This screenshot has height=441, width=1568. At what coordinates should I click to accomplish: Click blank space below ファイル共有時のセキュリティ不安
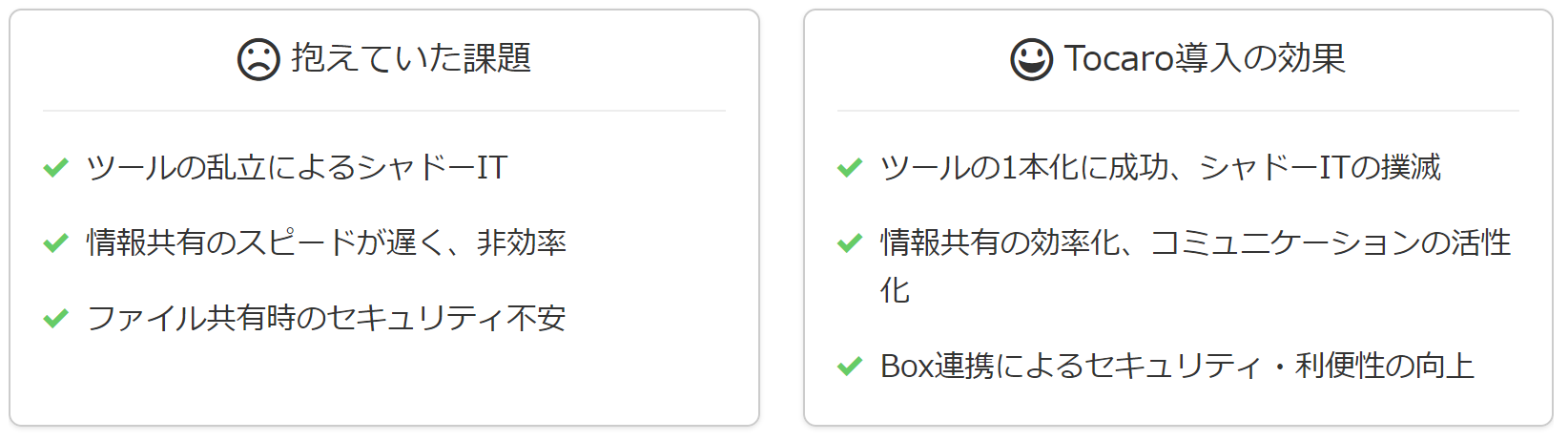[x=384, y=382]
